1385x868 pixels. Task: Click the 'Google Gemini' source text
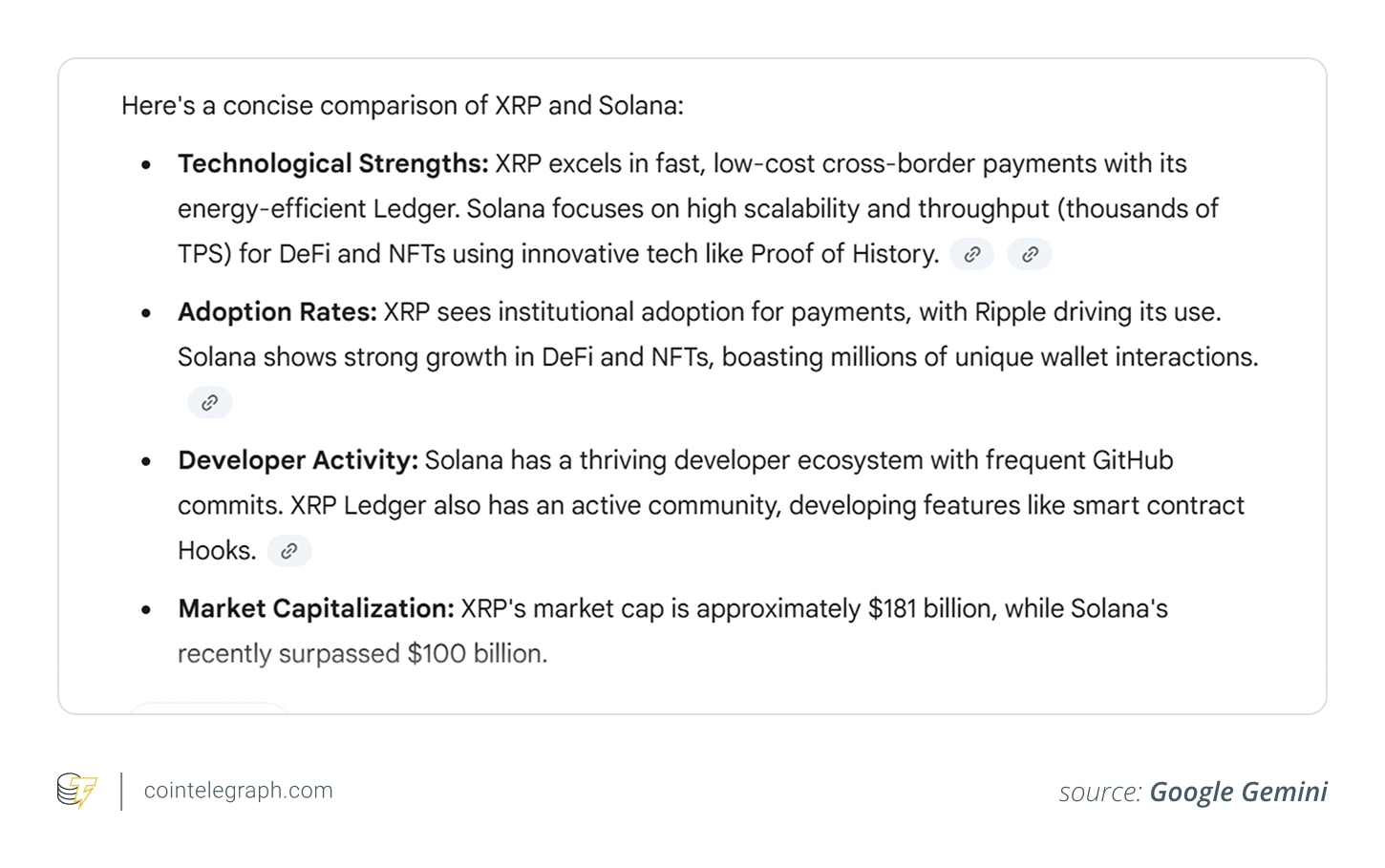point(1238,792)
